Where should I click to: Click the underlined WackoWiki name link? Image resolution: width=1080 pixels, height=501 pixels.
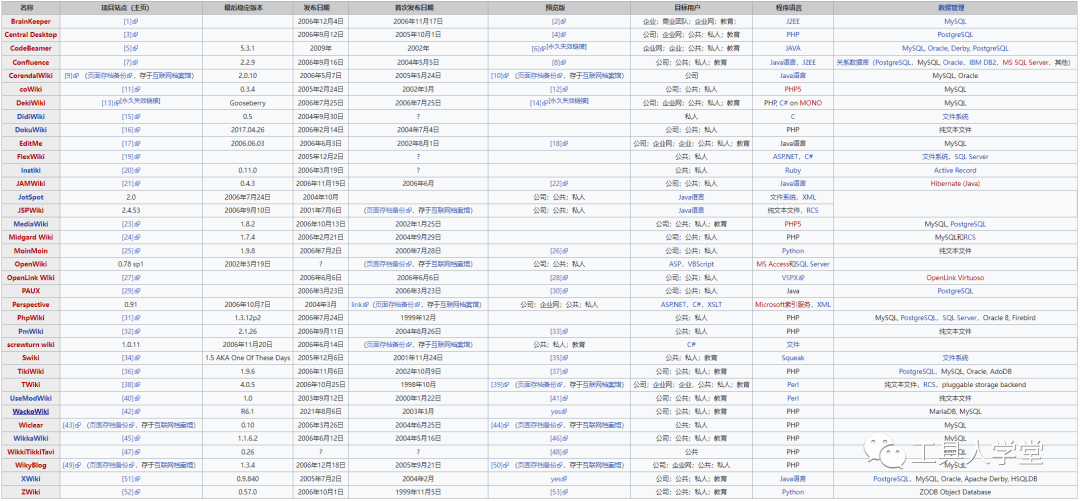[x=30, y=411]
